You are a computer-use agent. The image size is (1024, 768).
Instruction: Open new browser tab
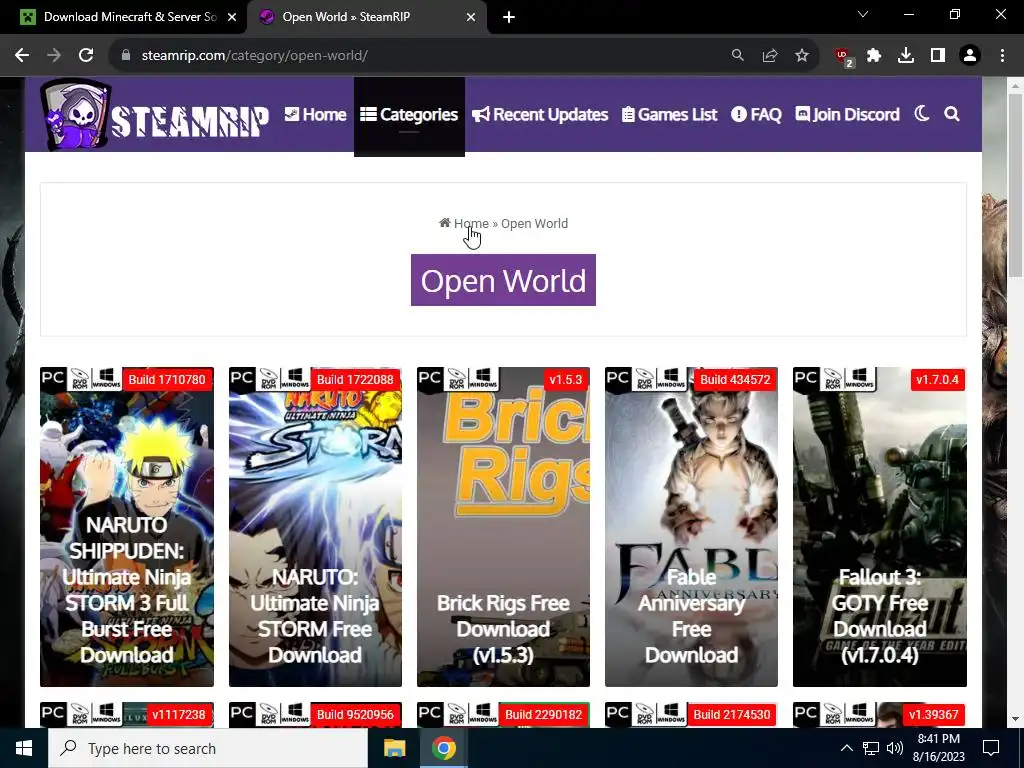tap(509, 17)
